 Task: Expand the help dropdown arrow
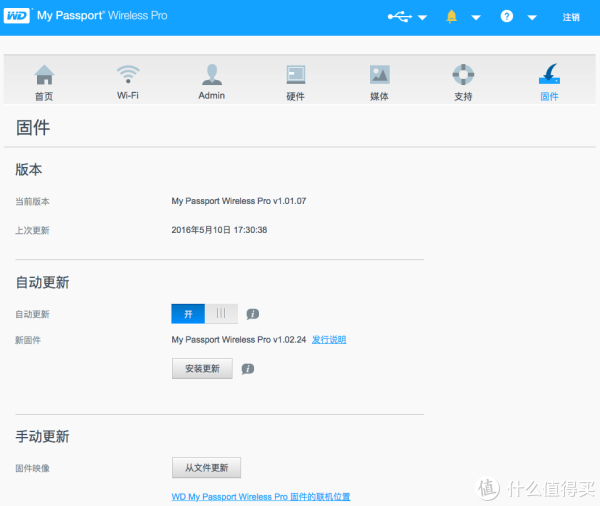click(532, 18)
